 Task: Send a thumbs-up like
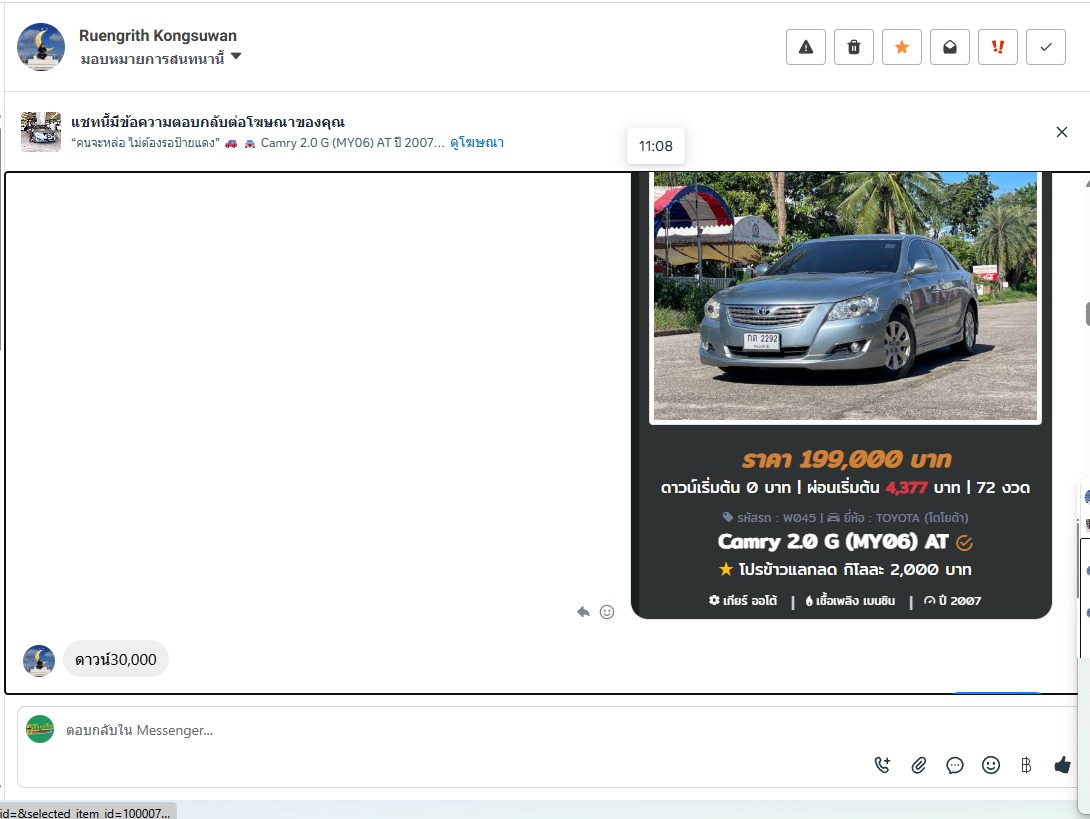pos(1062,765)
